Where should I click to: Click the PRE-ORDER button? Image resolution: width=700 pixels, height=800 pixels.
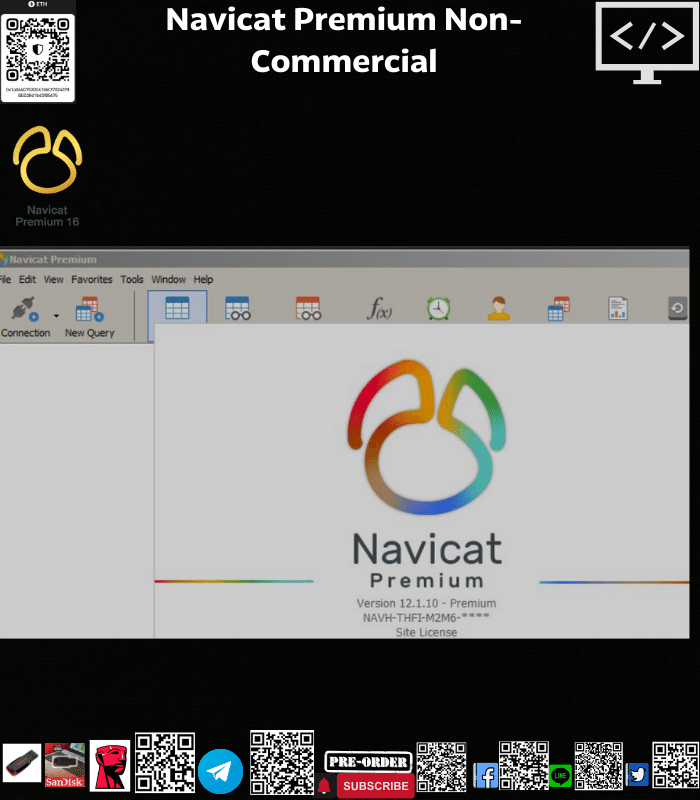368,762
